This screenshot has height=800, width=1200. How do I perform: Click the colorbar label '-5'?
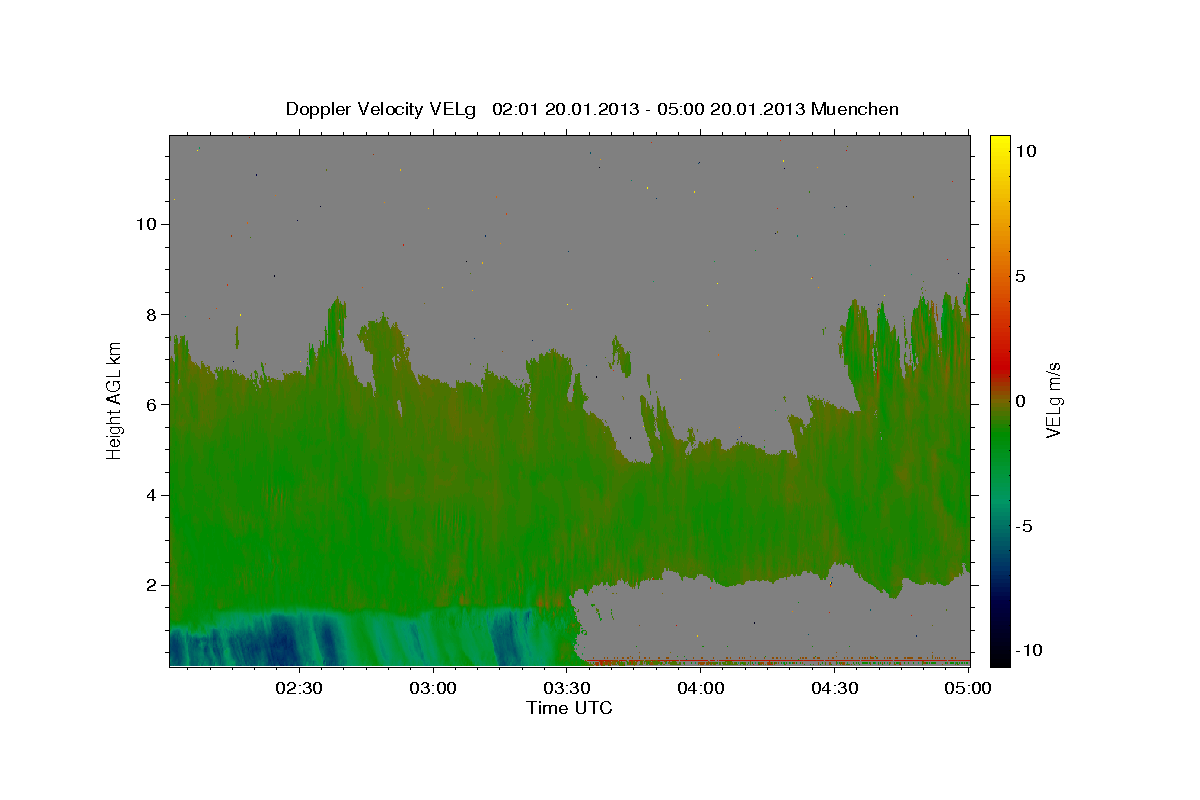pos(1024,526)
